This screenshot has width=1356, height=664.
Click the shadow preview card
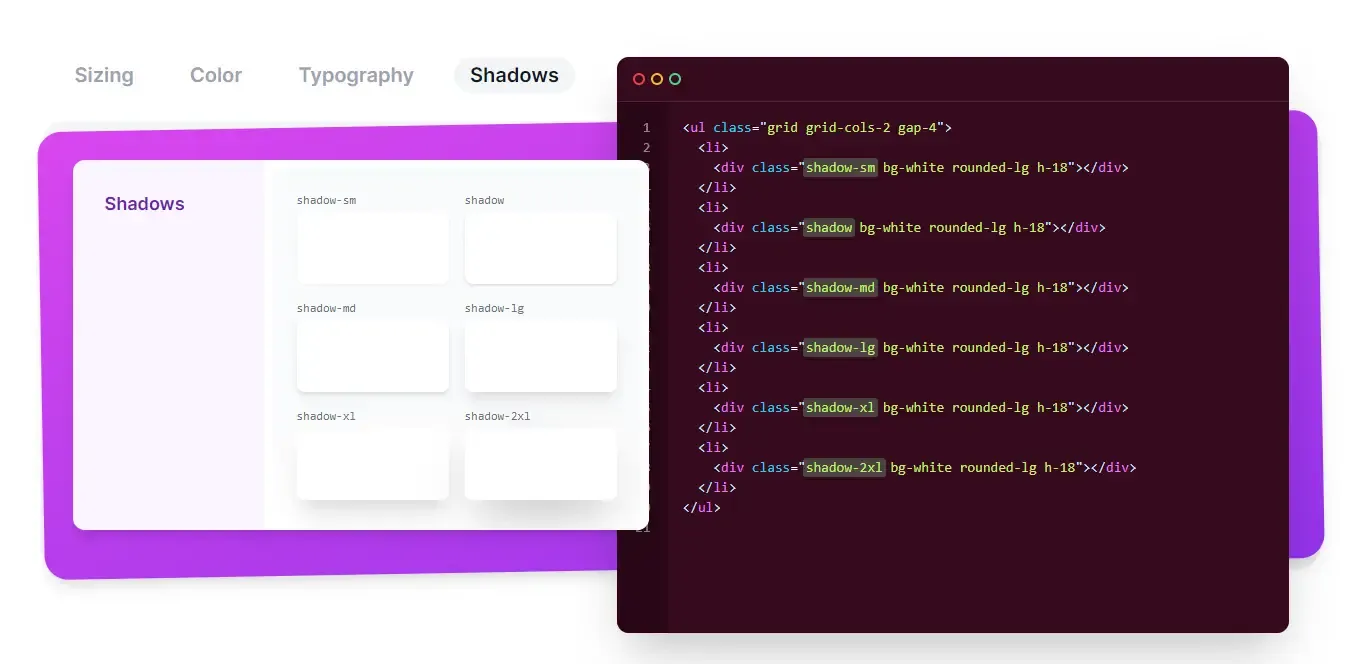pos(540,248)
